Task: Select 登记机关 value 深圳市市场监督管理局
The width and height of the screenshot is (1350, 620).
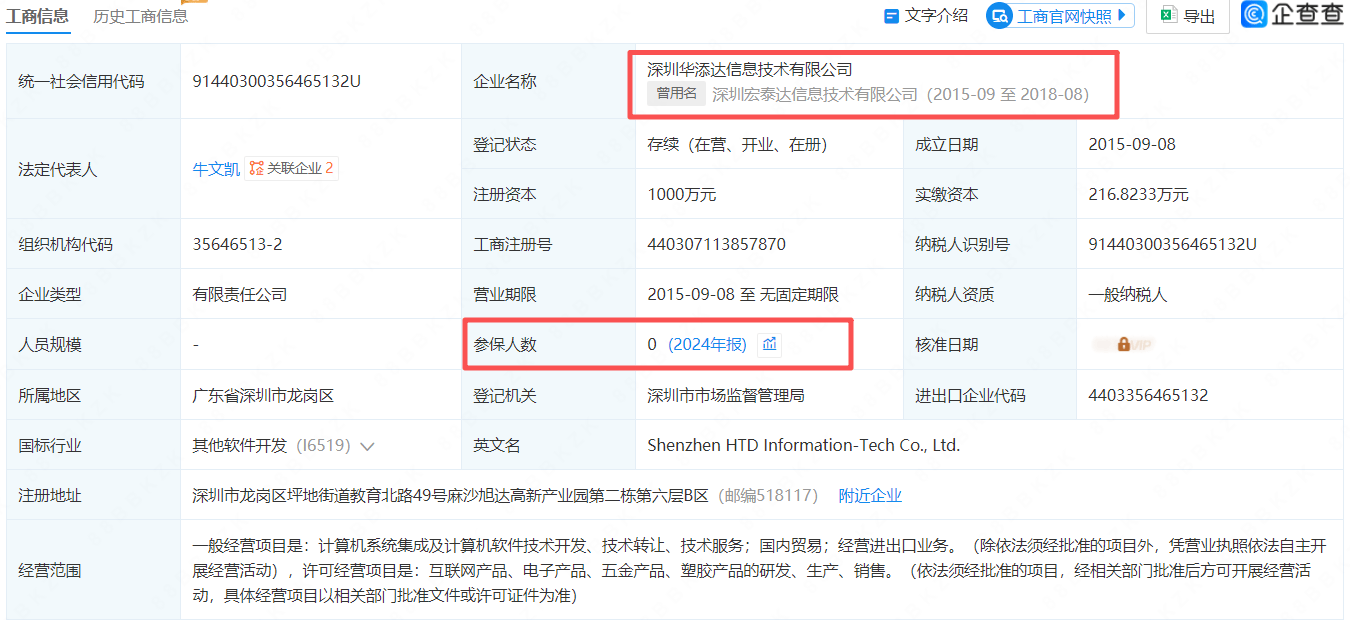Action: point(726,395)
